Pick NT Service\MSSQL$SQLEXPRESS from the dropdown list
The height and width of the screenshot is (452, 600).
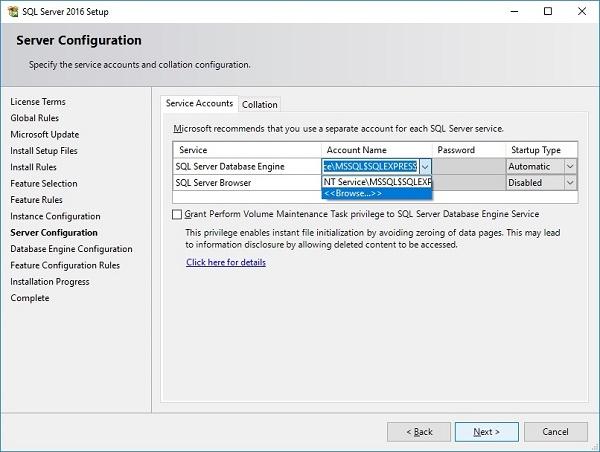pyautogui.click(x=376, y=182)
